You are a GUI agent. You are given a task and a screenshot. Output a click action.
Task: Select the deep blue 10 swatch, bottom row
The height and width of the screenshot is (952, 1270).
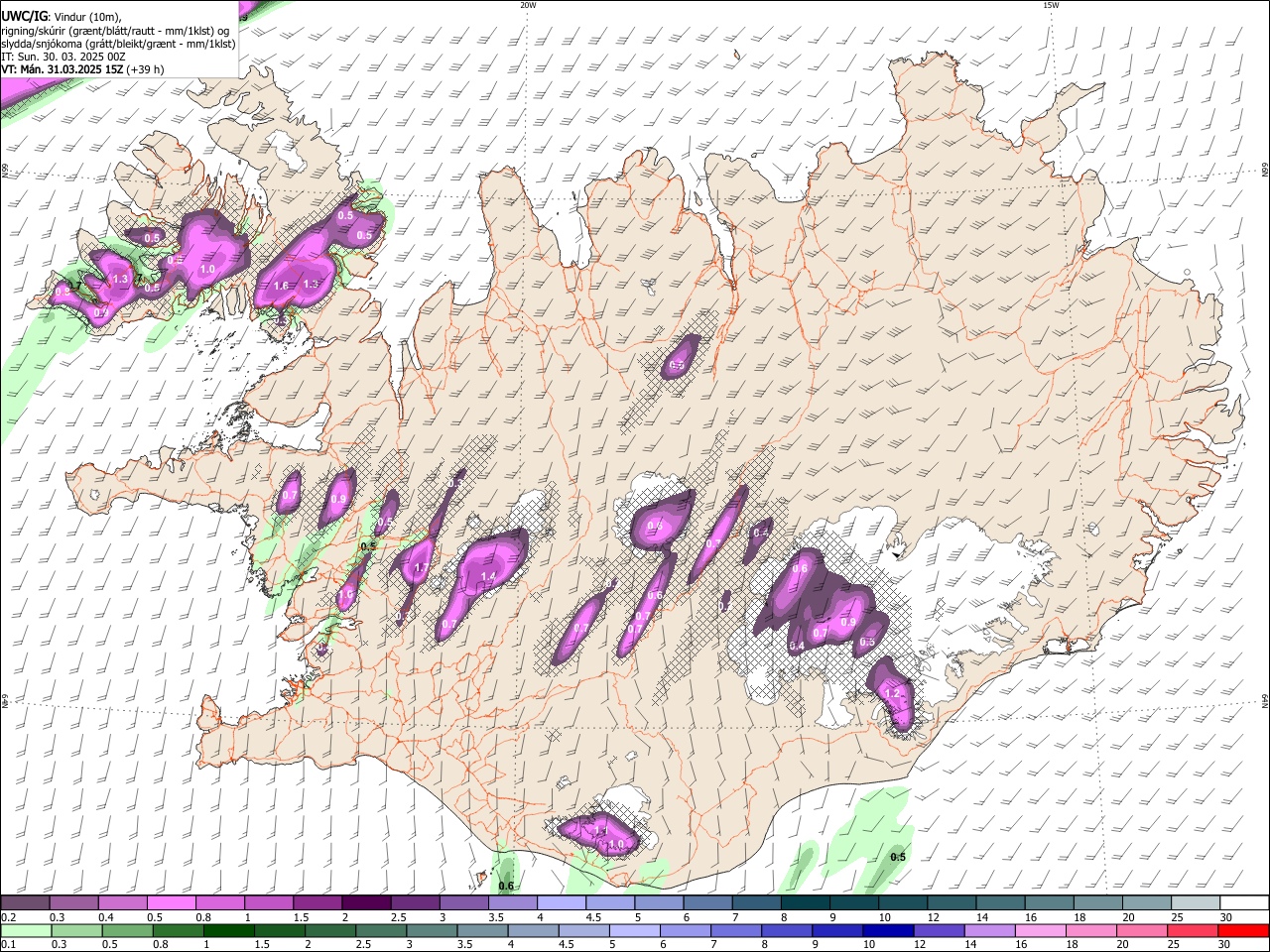click(888, 930)
